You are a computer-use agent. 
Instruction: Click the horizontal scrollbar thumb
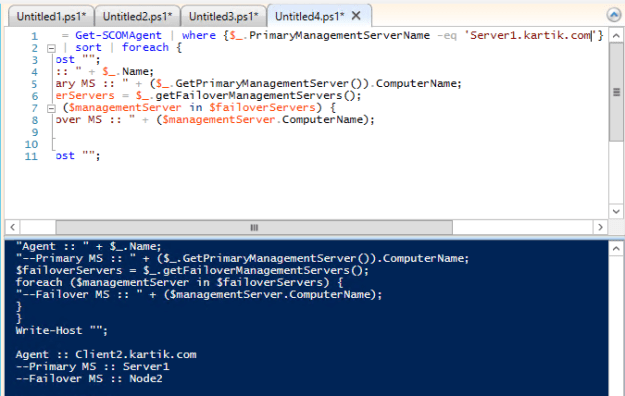254,227
